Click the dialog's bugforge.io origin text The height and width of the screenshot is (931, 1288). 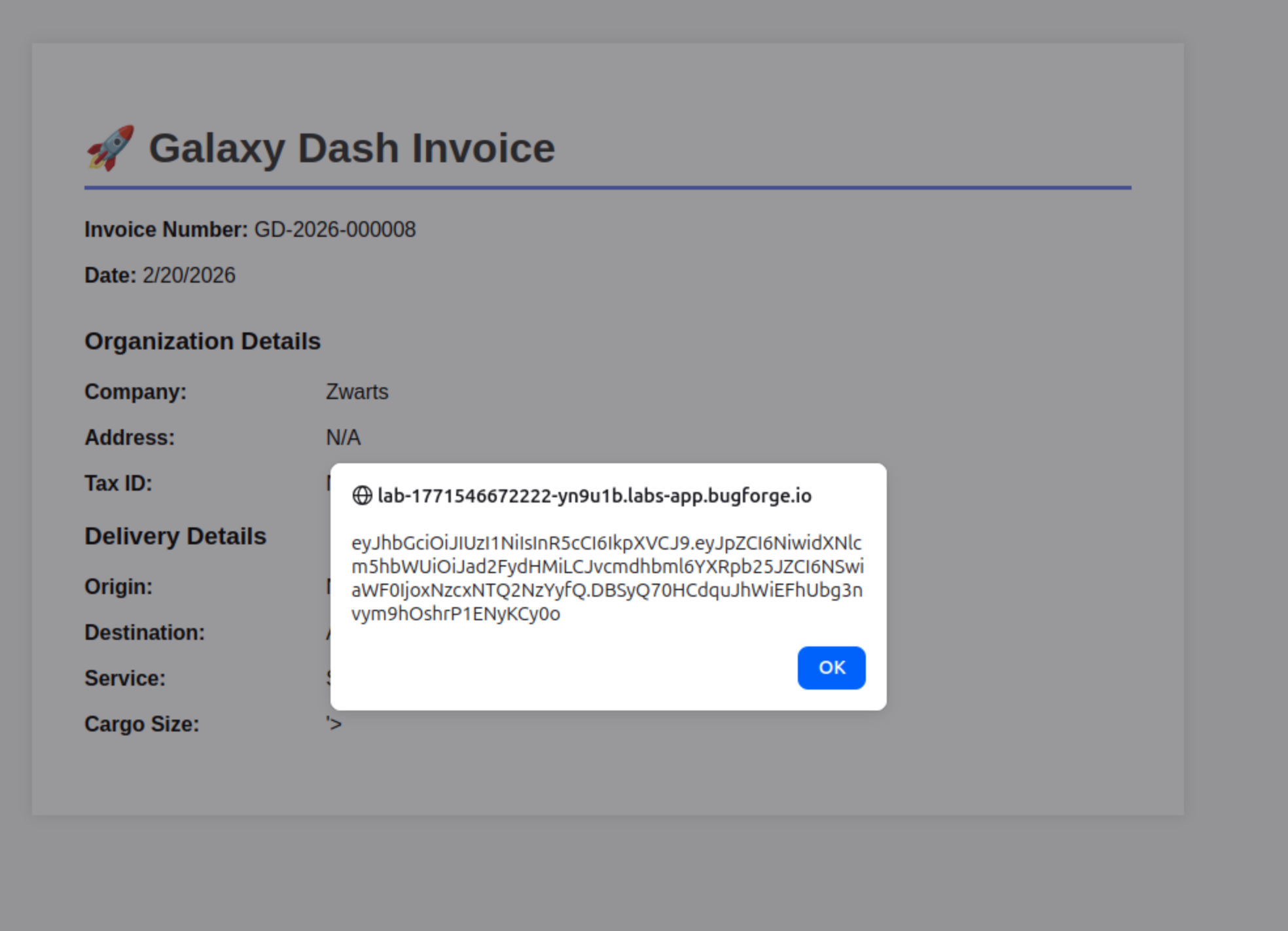(x=594, y=496)
